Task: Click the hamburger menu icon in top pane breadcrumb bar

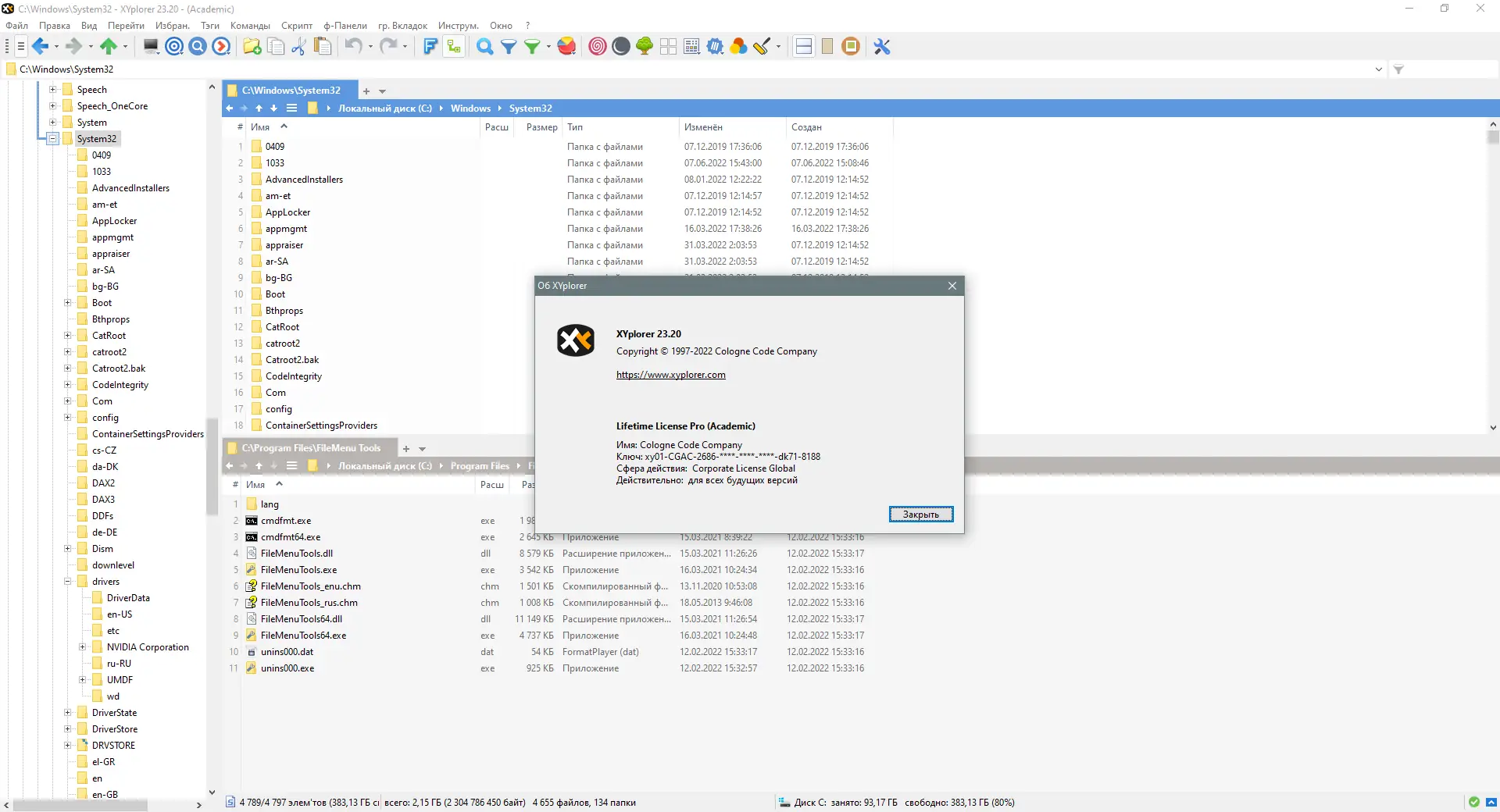Action: [291, 109]
